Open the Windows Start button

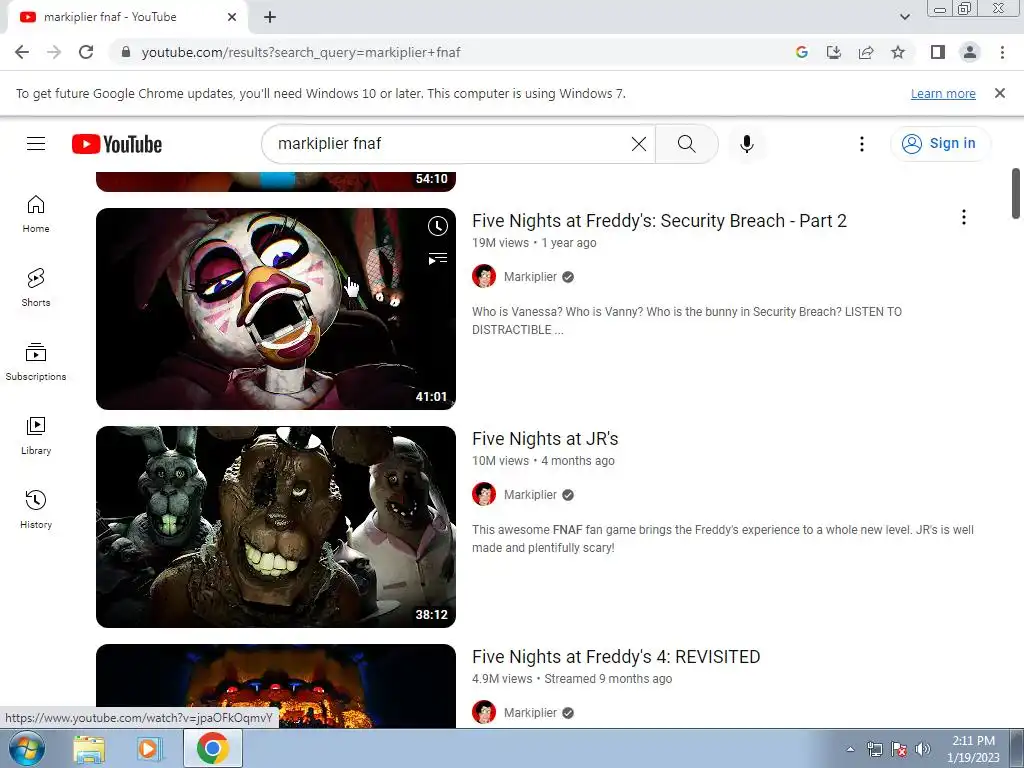[27, 748]
